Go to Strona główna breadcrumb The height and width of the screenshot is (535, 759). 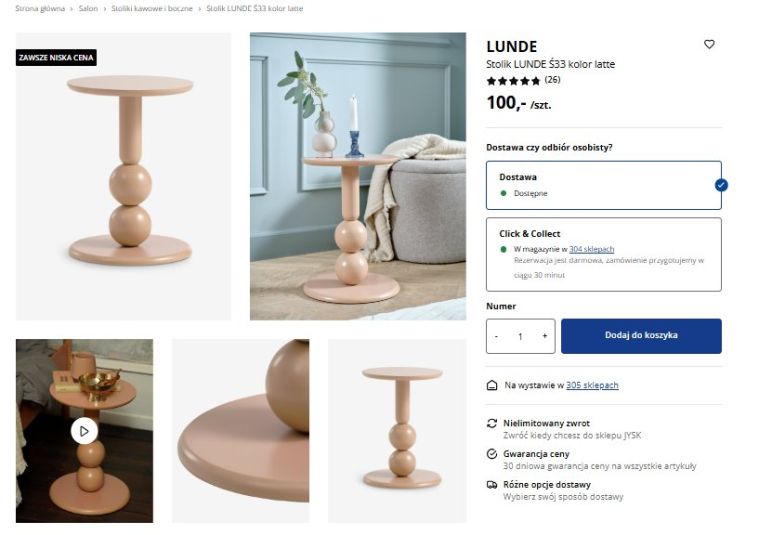pyautogui.click(x=40, y=9)
